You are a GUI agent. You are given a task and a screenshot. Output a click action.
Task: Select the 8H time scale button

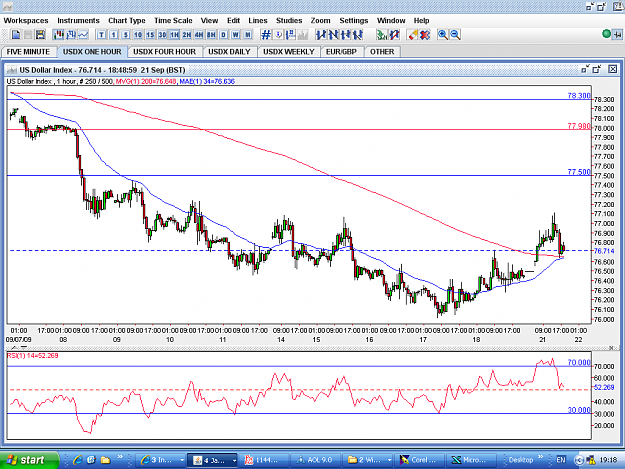[x=211, y=35]
